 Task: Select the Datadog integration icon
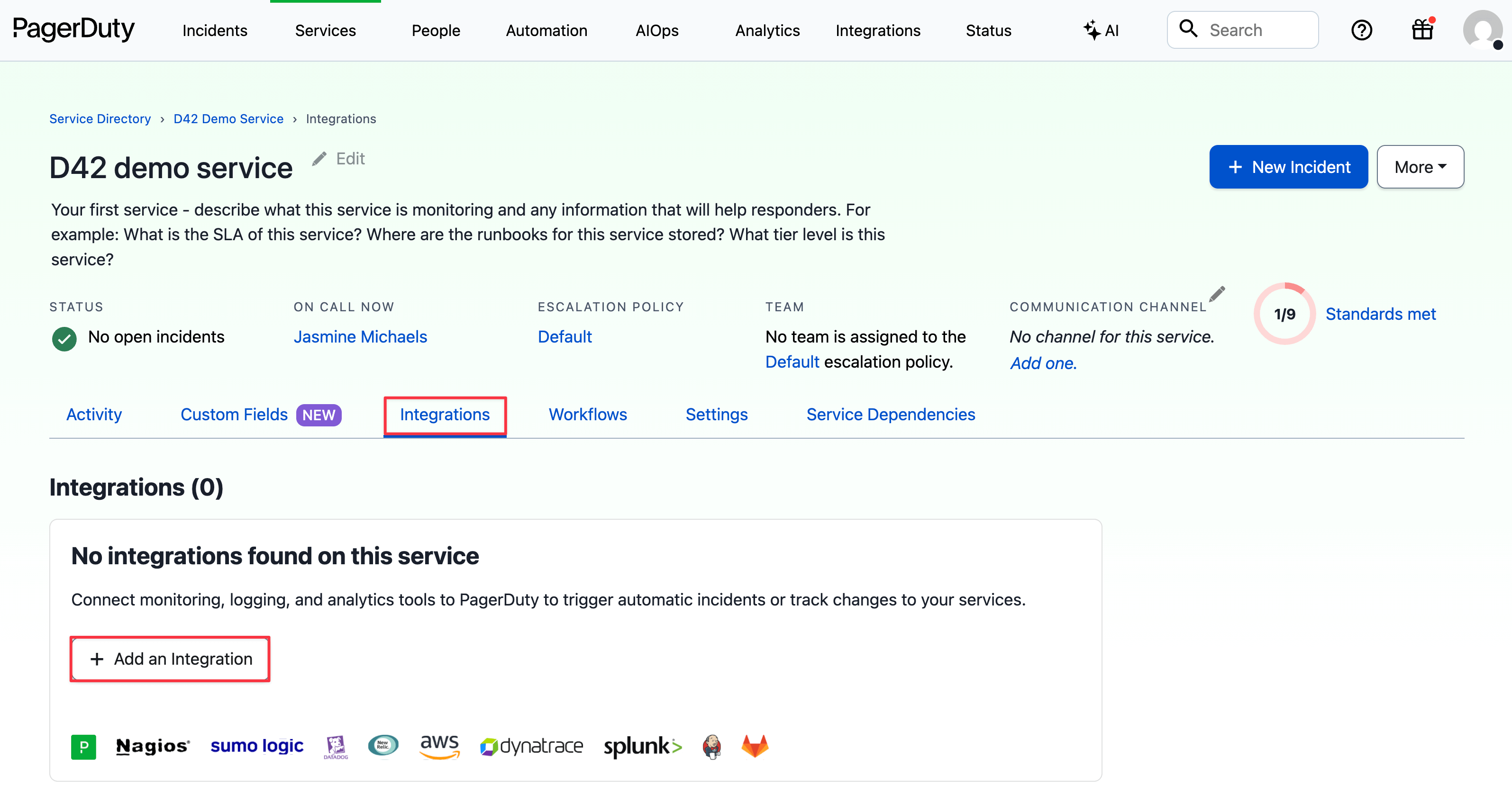point(336,746)
